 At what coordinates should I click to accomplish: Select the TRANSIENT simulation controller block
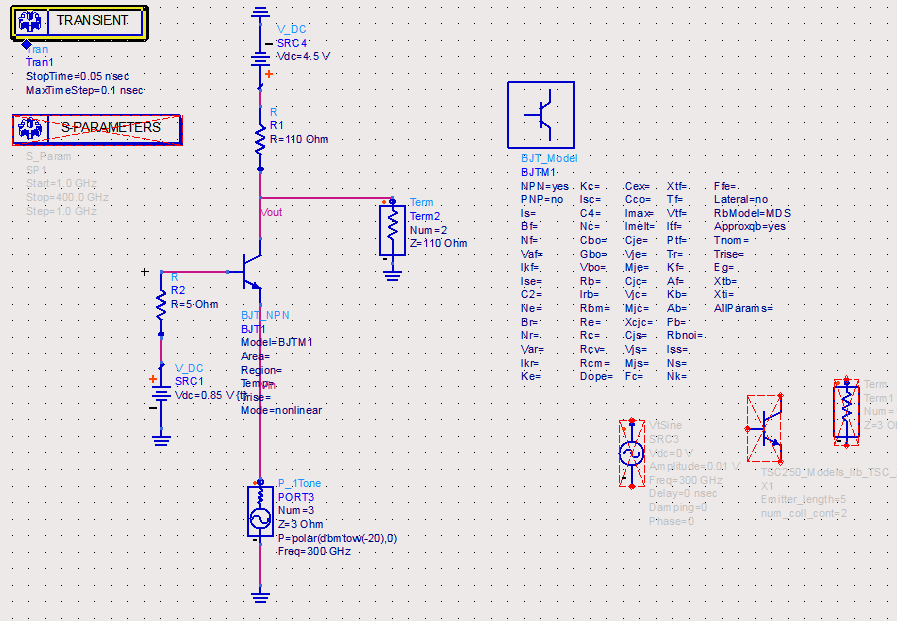click(x=80, y=23)
